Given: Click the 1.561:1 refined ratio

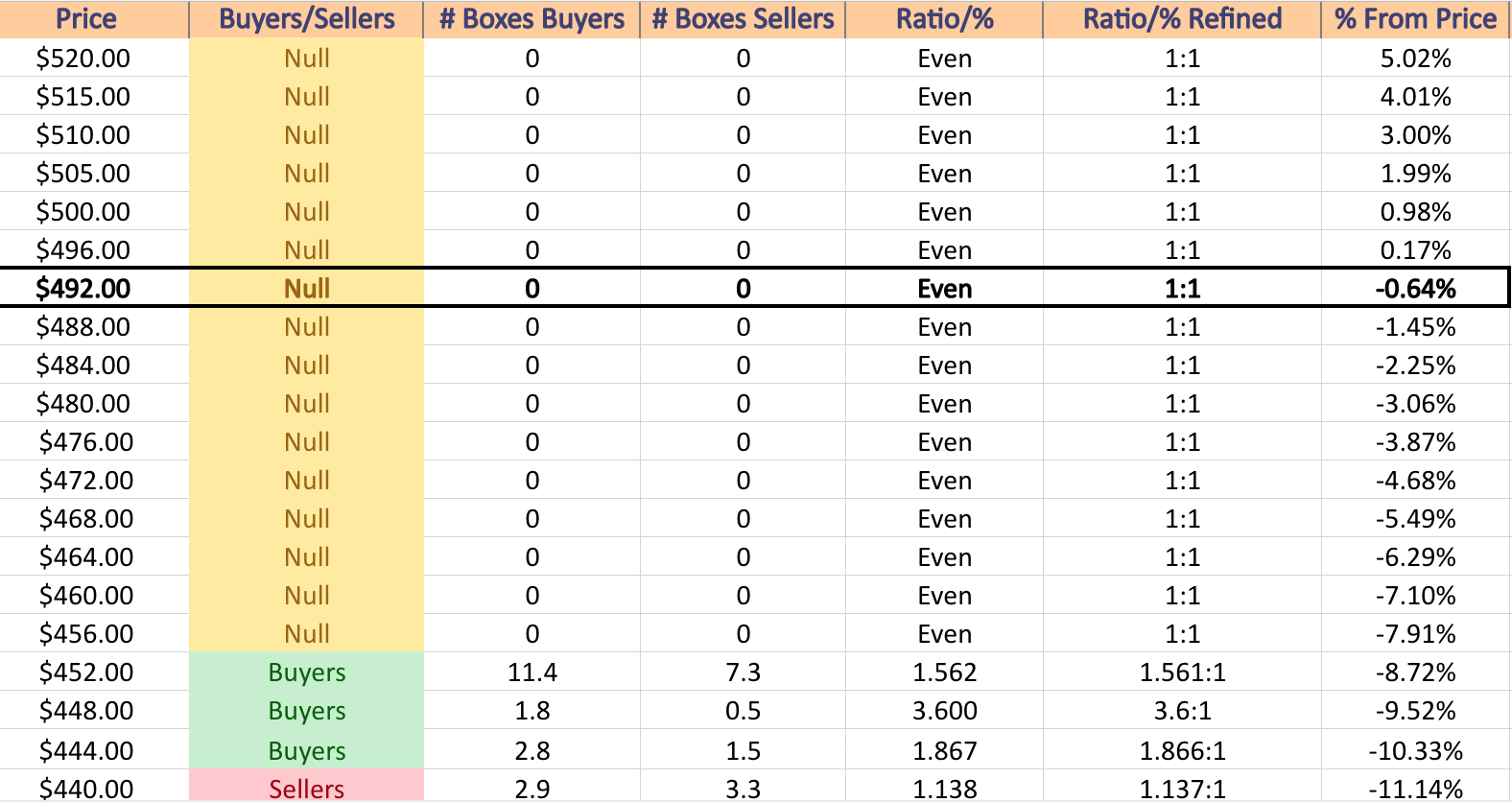Looking at the screenshot, I should tap(1182, 672).
